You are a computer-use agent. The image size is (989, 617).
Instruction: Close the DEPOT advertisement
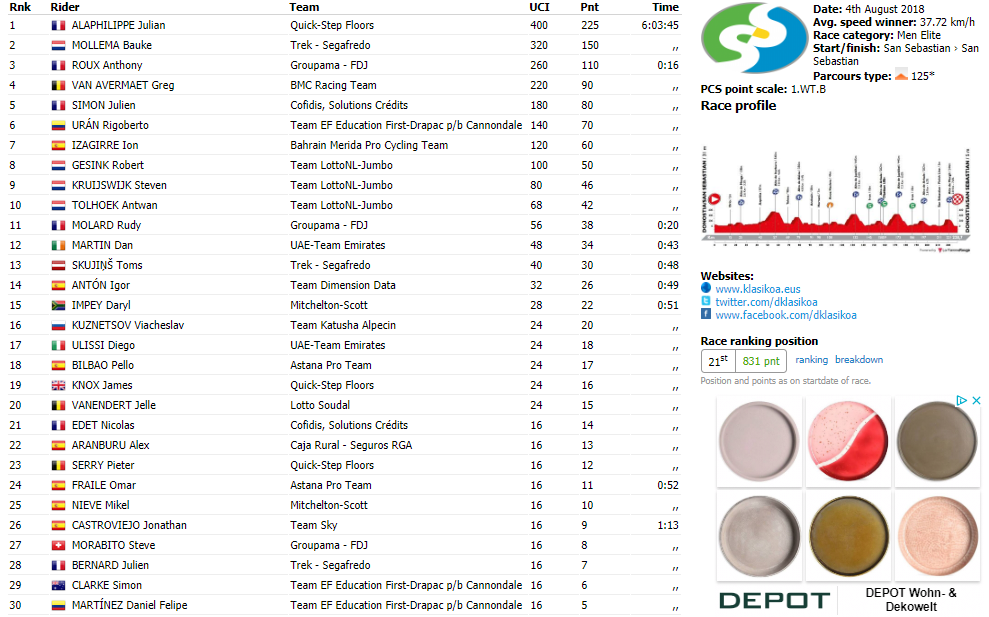click(x=976, y=401)
